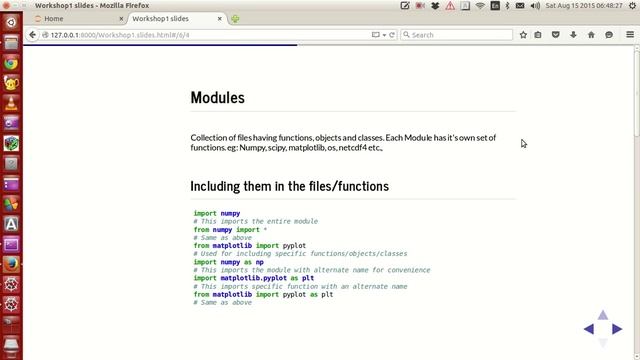Open the Files manager in the launcher
The height and width of the screenshot is (360, 640).
[x=11, y=42]
